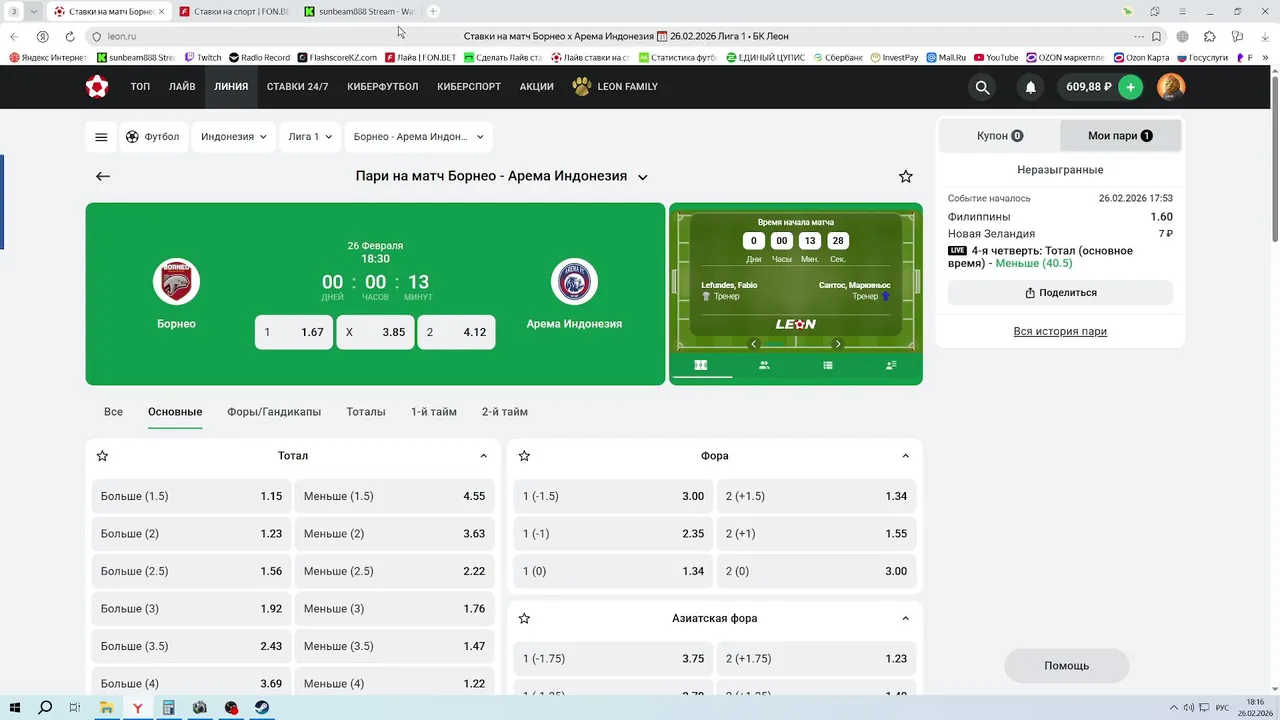This screenshot has height=720, width=1280.
Task: Bookmark the page in address bar
Action: pos(1156,36)
